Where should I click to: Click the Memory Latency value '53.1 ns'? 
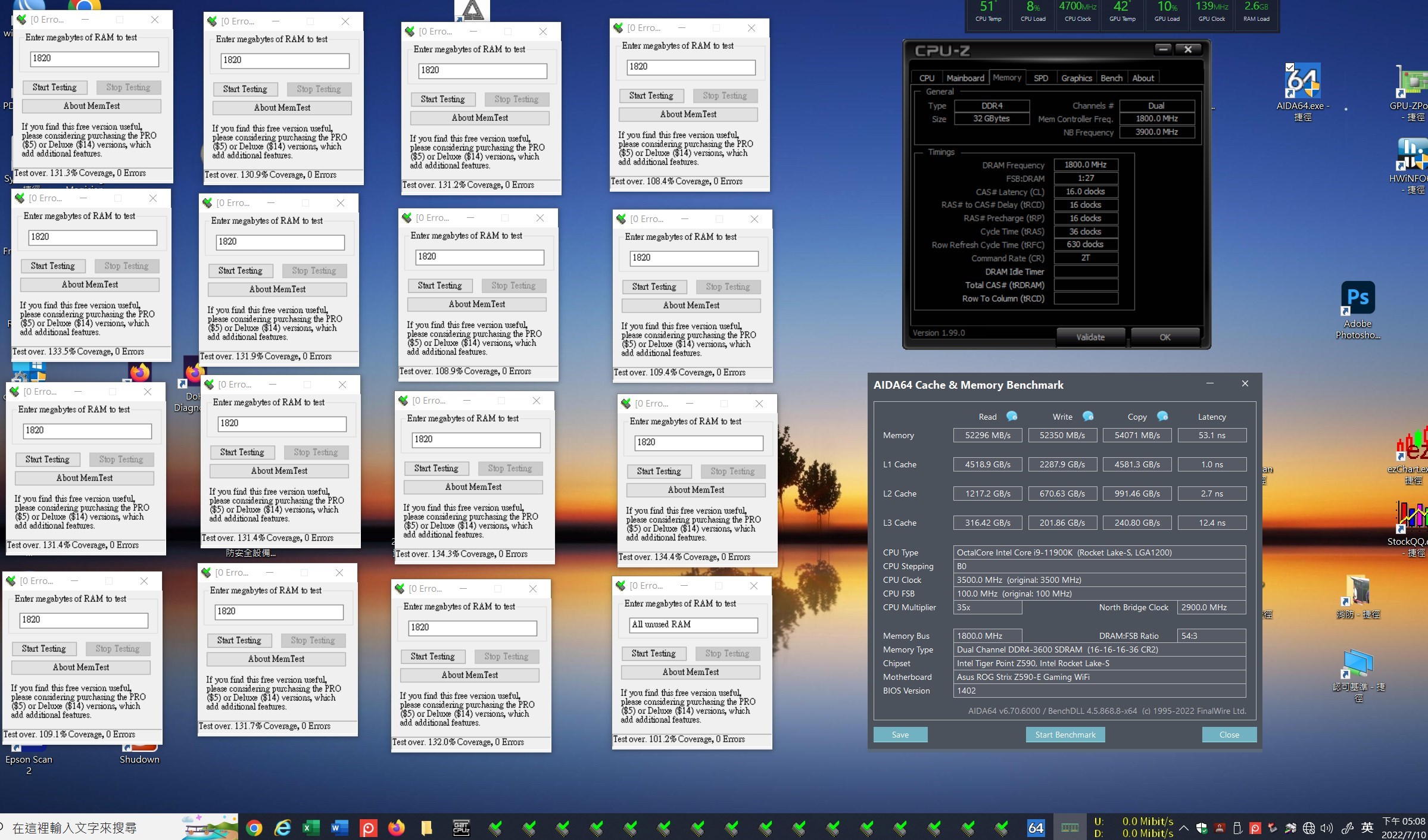[1212, 435]
